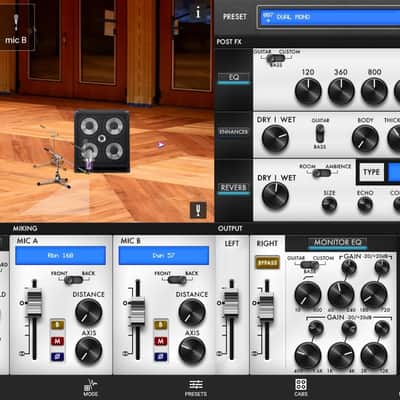This screenshot has height=400, width=400.
Task: Click the Mic B Axis knob
Action: (x=192, y=350)
